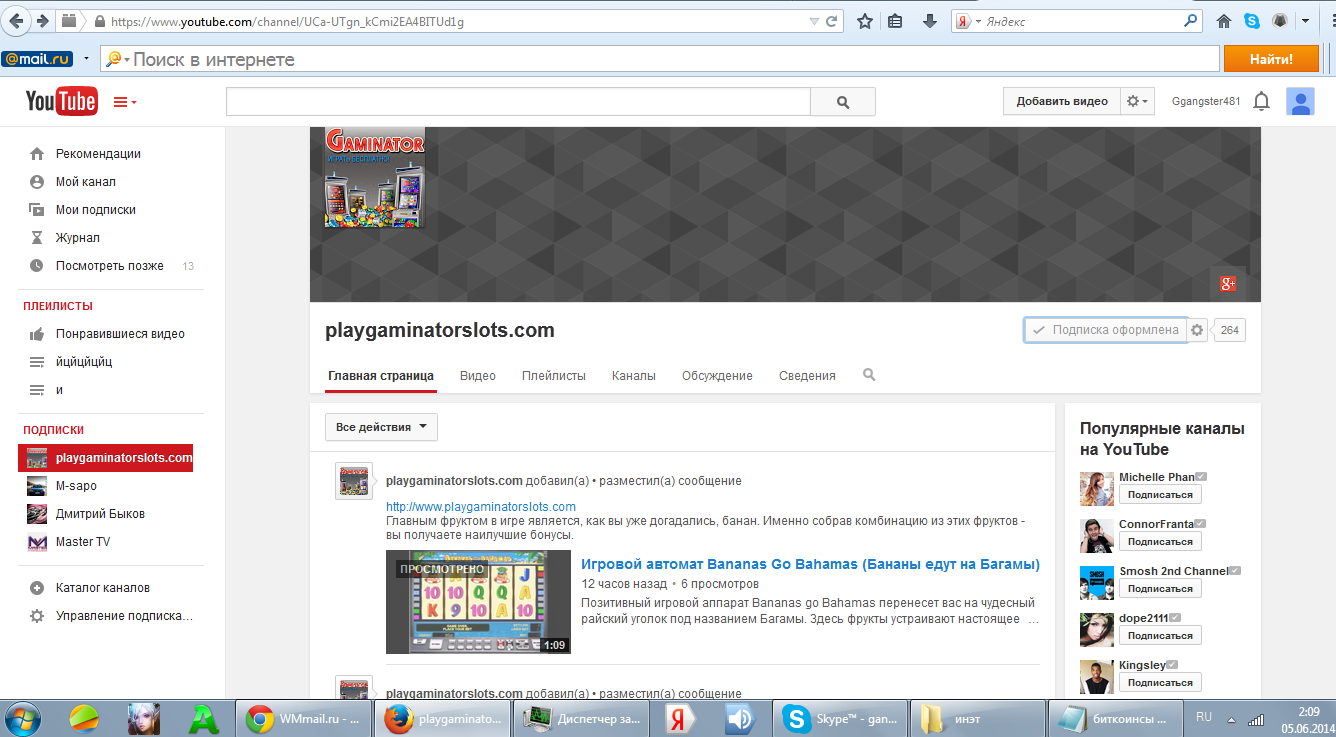
Task: Click the YouTube logo
Action: (61, 101)
